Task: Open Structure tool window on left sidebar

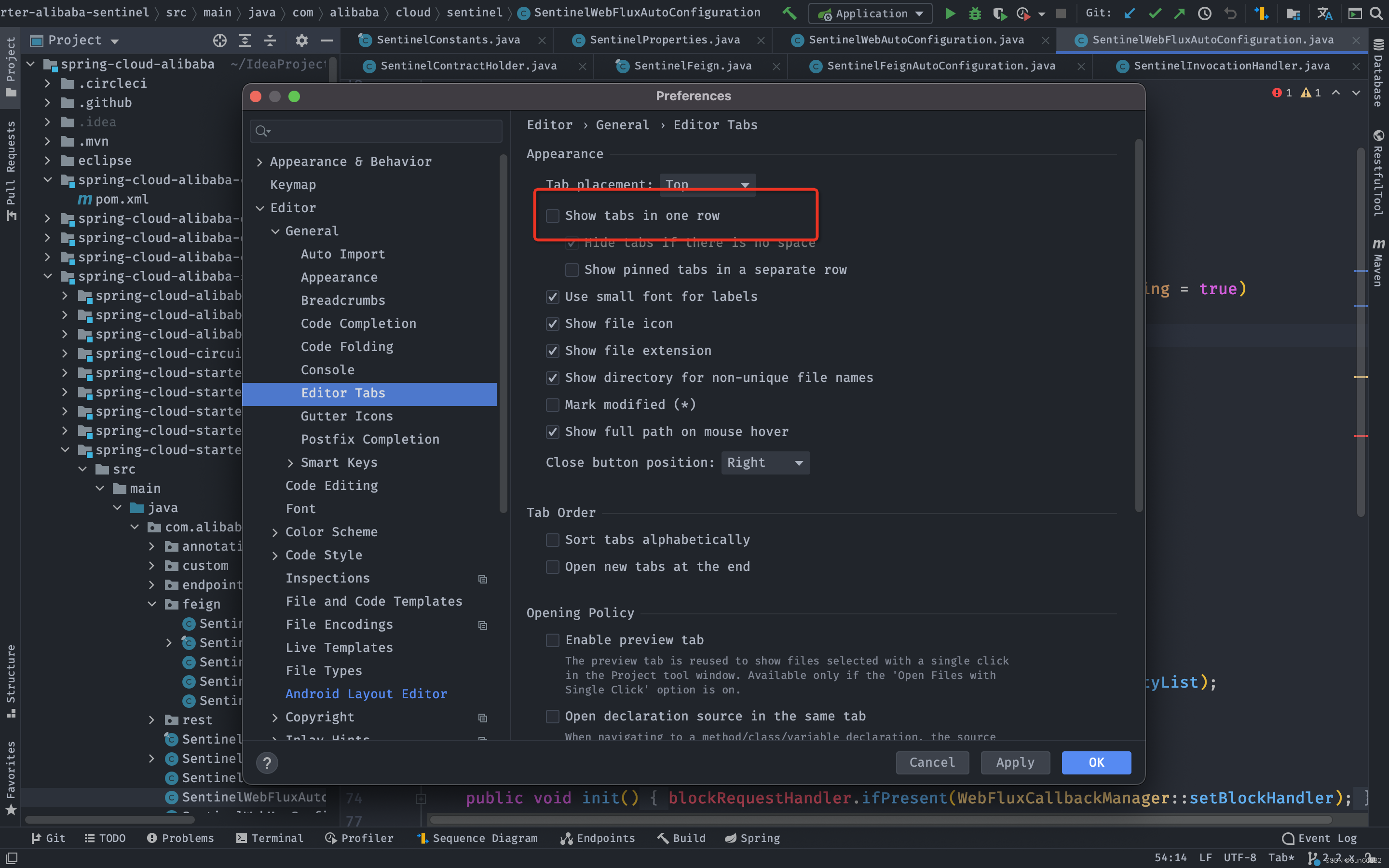Action: click(10, 681)
